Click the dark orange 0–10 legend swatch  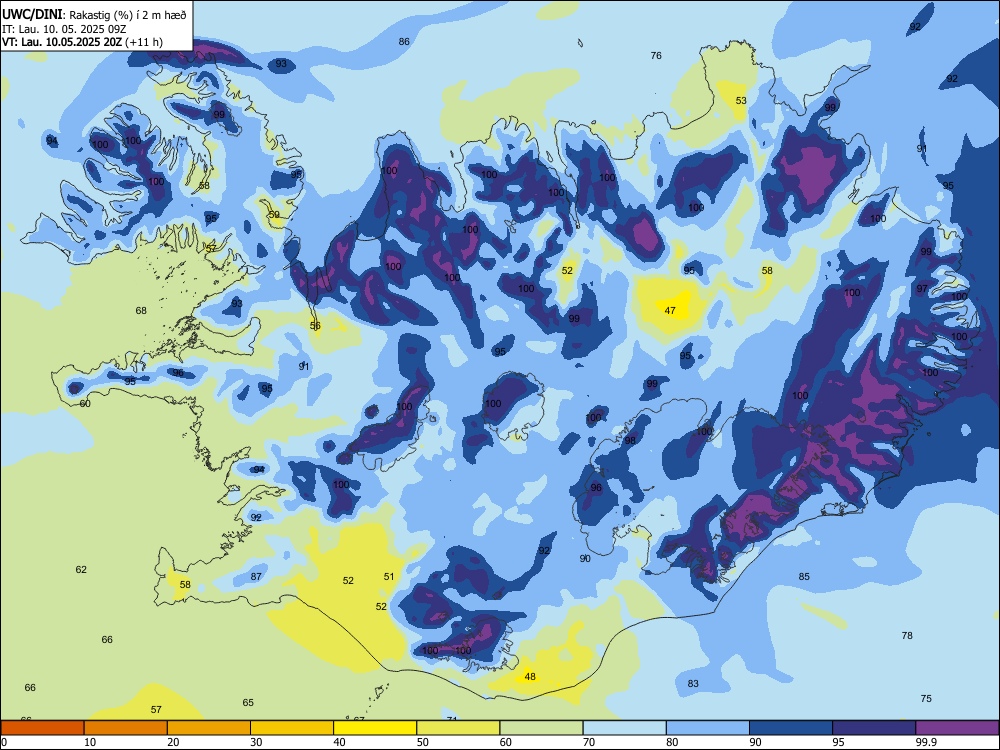pyautogui.click(x=42, y=728)
